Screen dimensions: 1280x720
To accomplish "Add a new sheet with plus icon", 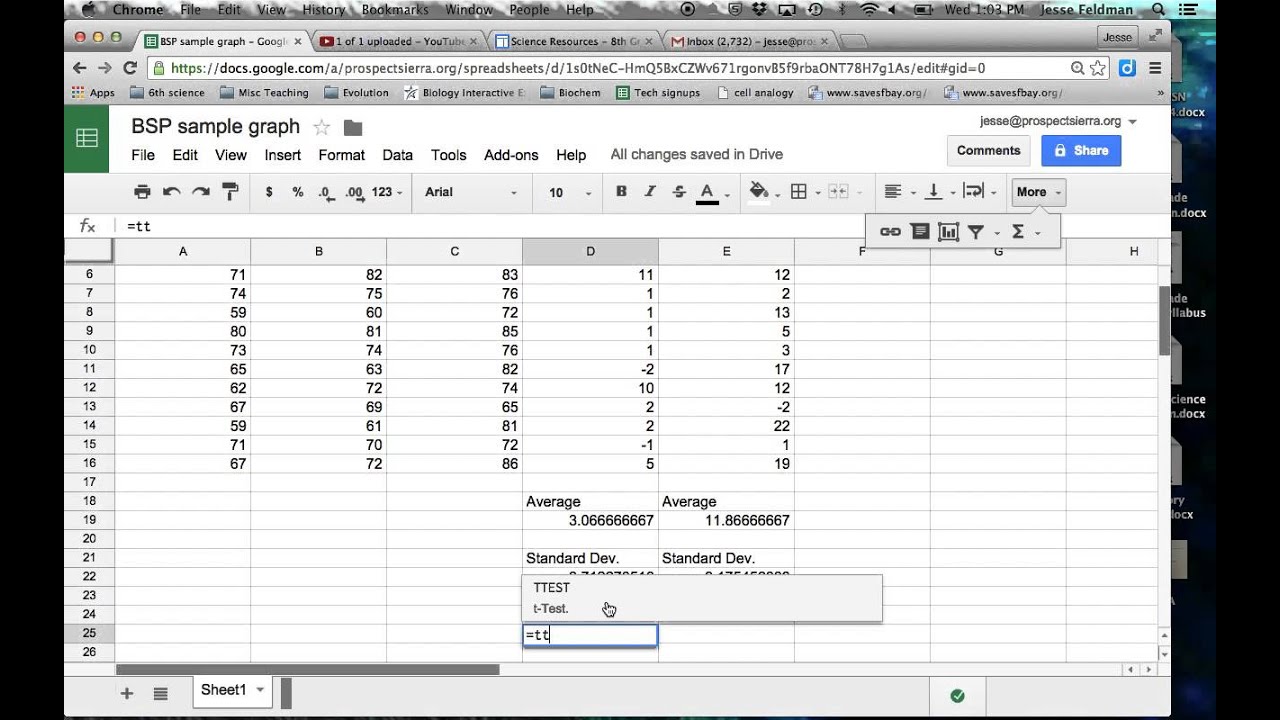I will (127, 693).
